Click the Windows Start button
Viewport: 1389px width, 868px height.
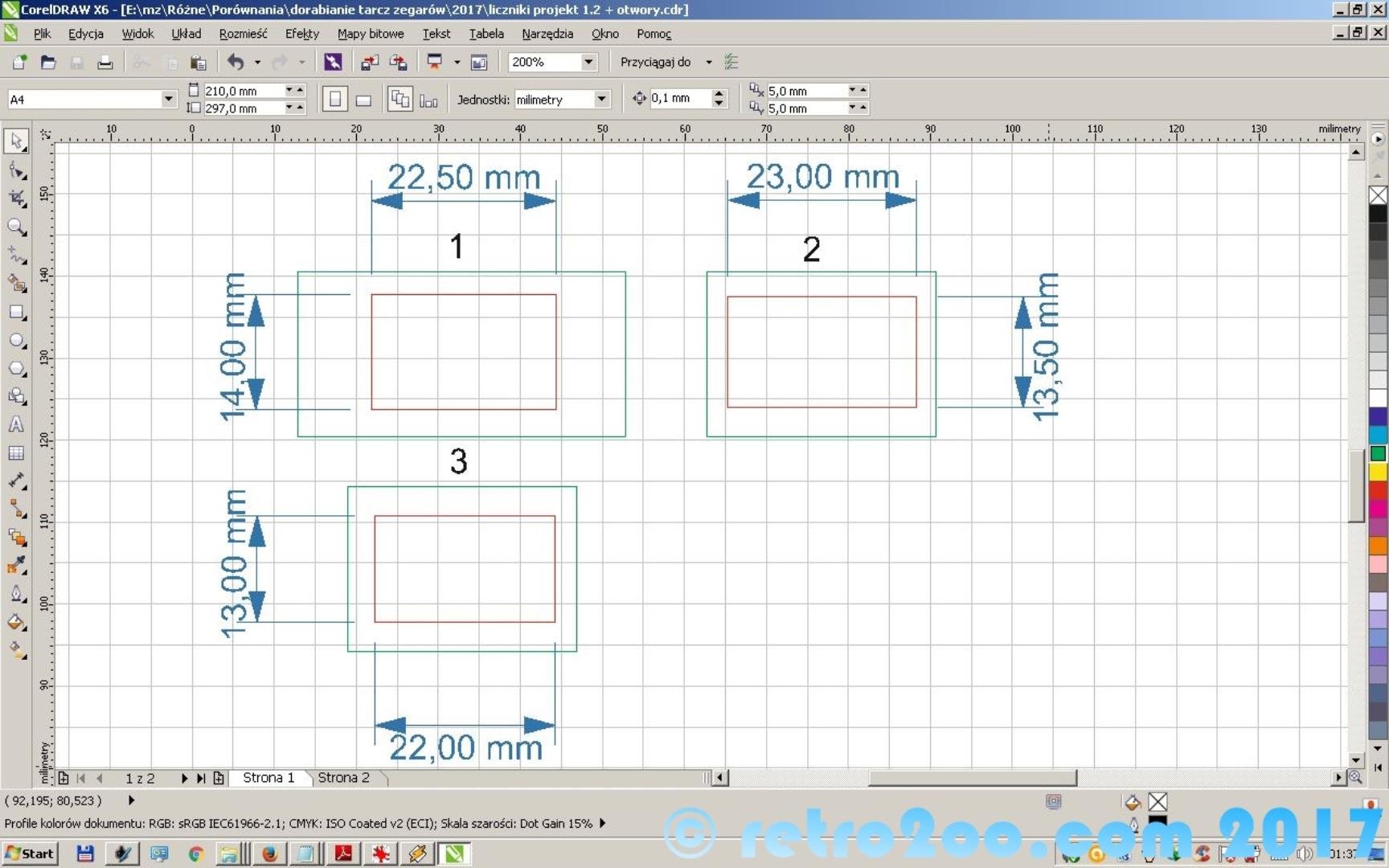[30, 854]
